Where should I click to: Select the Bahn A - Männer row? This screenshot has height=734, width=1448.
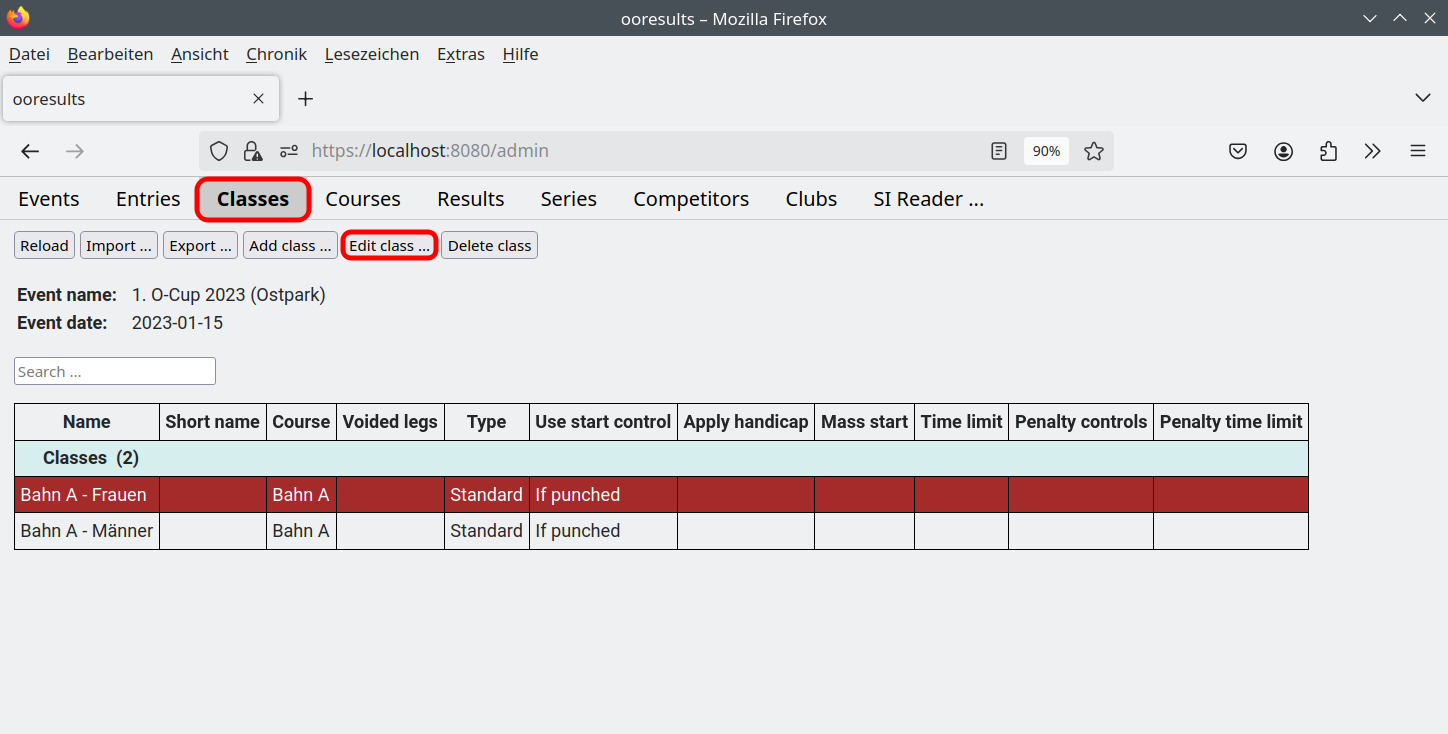[x=661, y=531]
